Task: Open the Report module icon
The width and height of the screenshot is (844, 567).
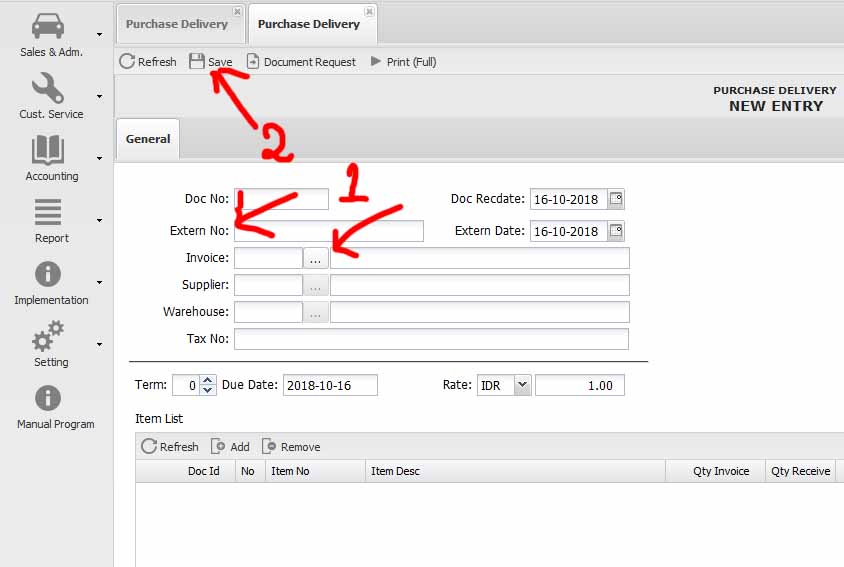Action: (48, 213)
